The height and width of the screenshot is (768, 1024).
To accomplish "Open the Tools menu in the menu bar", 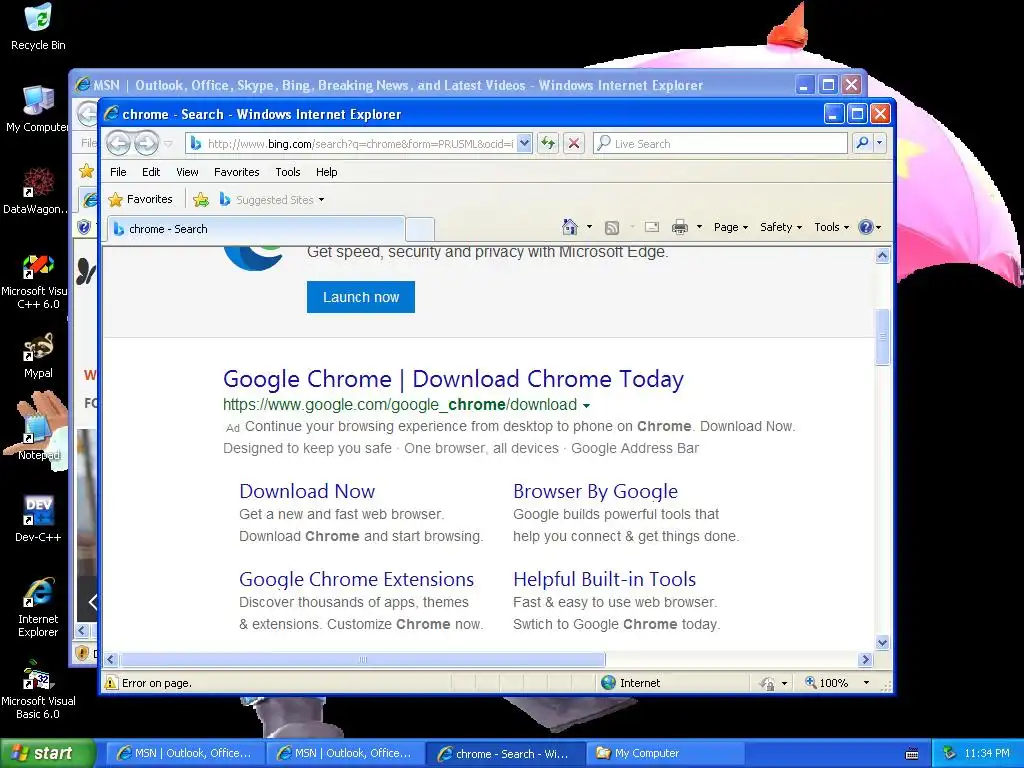I will pos(287,172).
